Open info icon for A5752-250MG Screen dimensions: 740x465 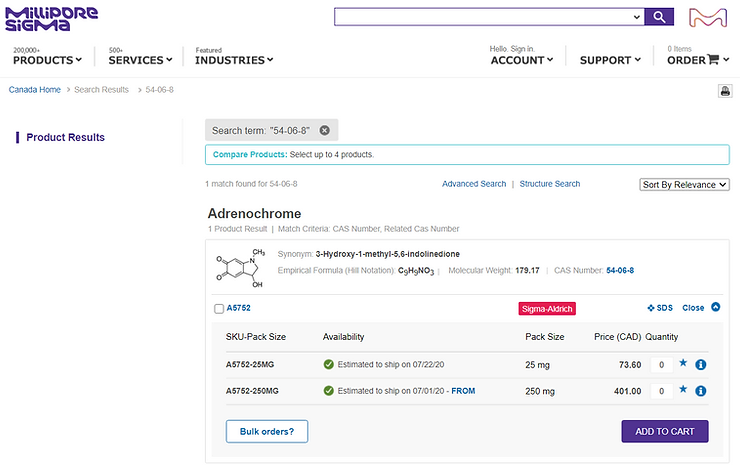701,391
